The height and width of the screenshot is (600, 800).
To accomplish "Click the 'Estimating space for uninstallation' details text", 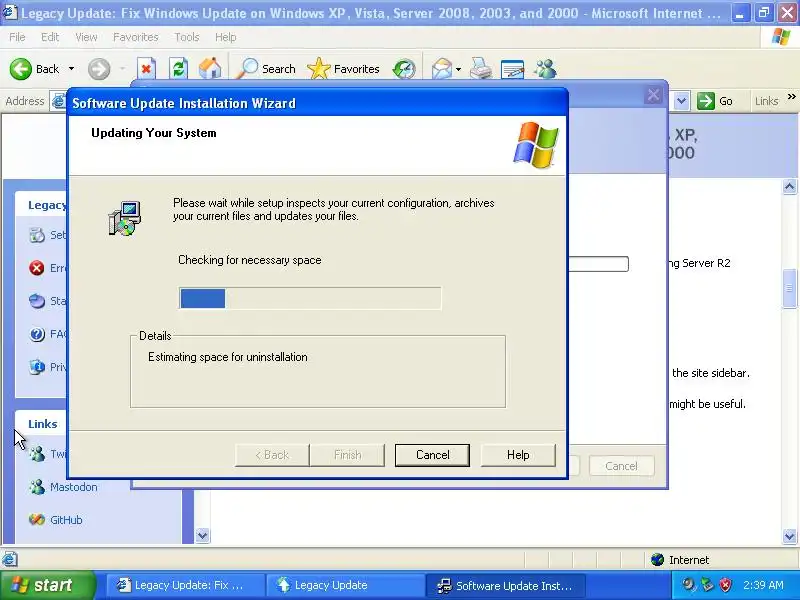I will tap(228, 357).
